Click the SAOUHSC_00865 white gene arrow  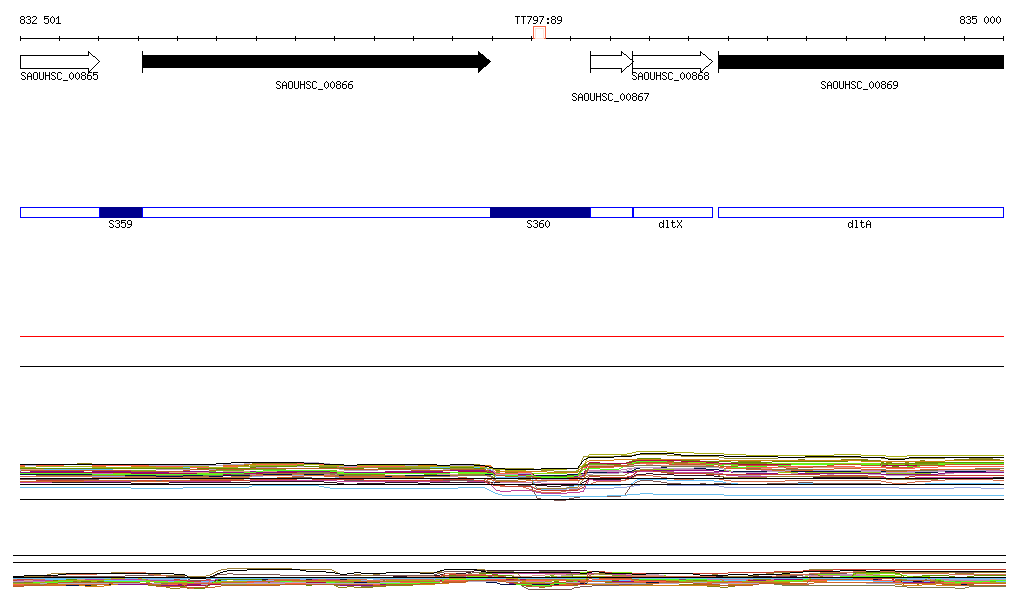tap(59, 62)
